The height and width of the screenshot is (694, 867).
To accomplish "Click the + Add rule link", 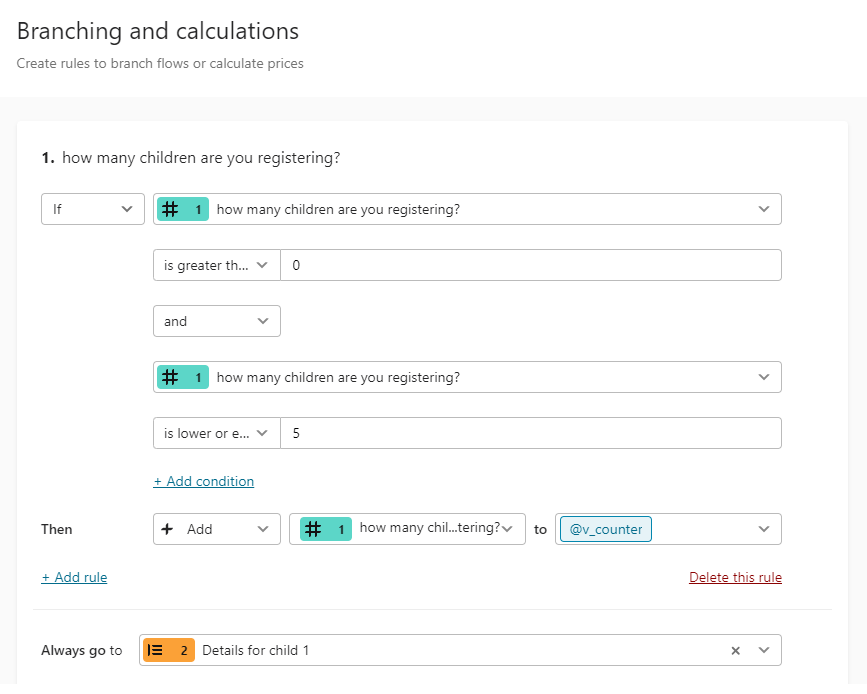I will 74,578.
